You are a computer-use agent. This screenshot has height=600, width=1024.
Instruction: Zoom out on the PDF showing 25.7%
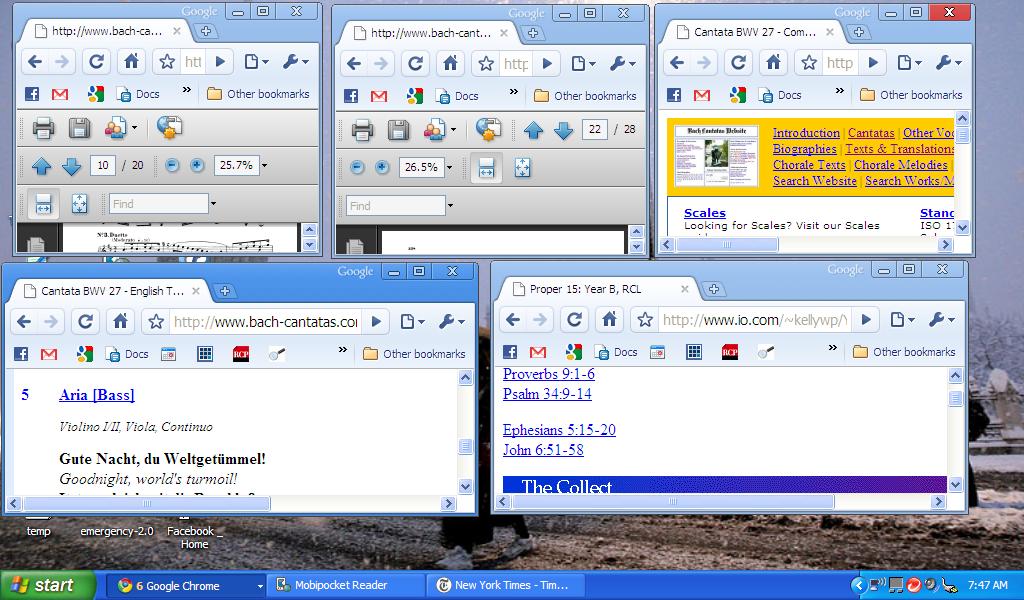(x=172, y=166)
